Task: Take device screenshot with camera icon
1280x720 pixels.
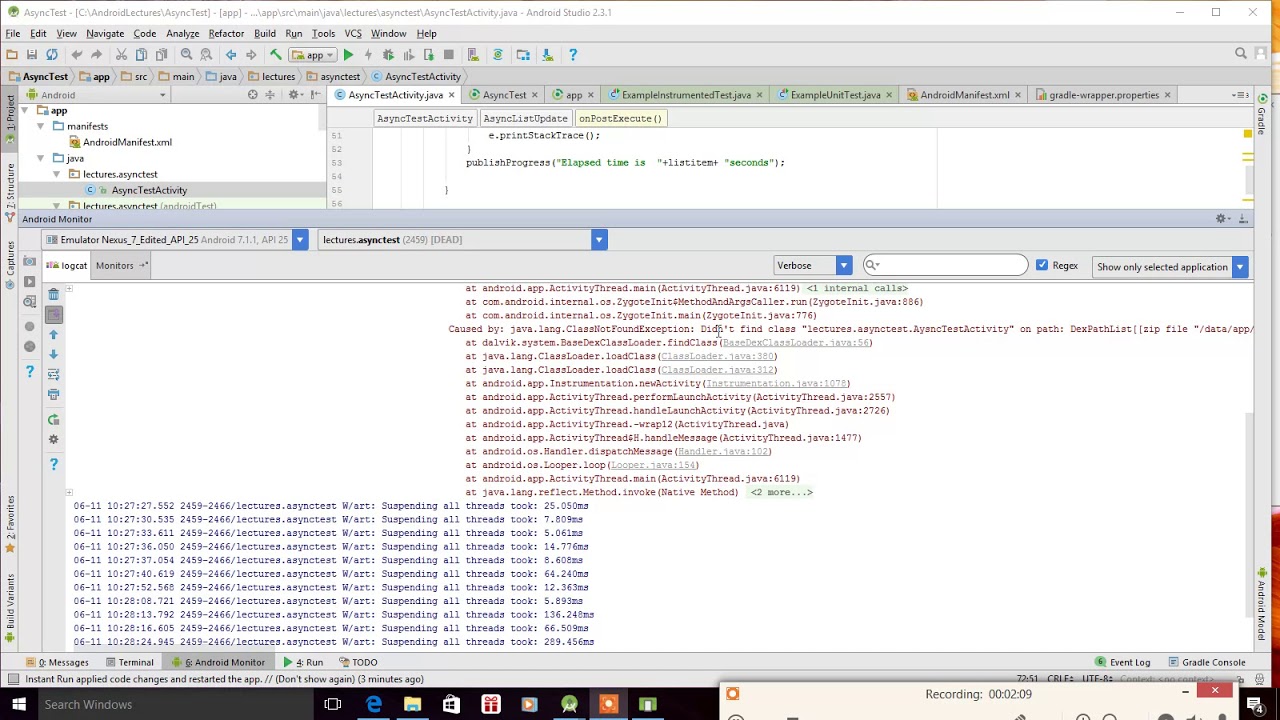Action: click(29, 262)
